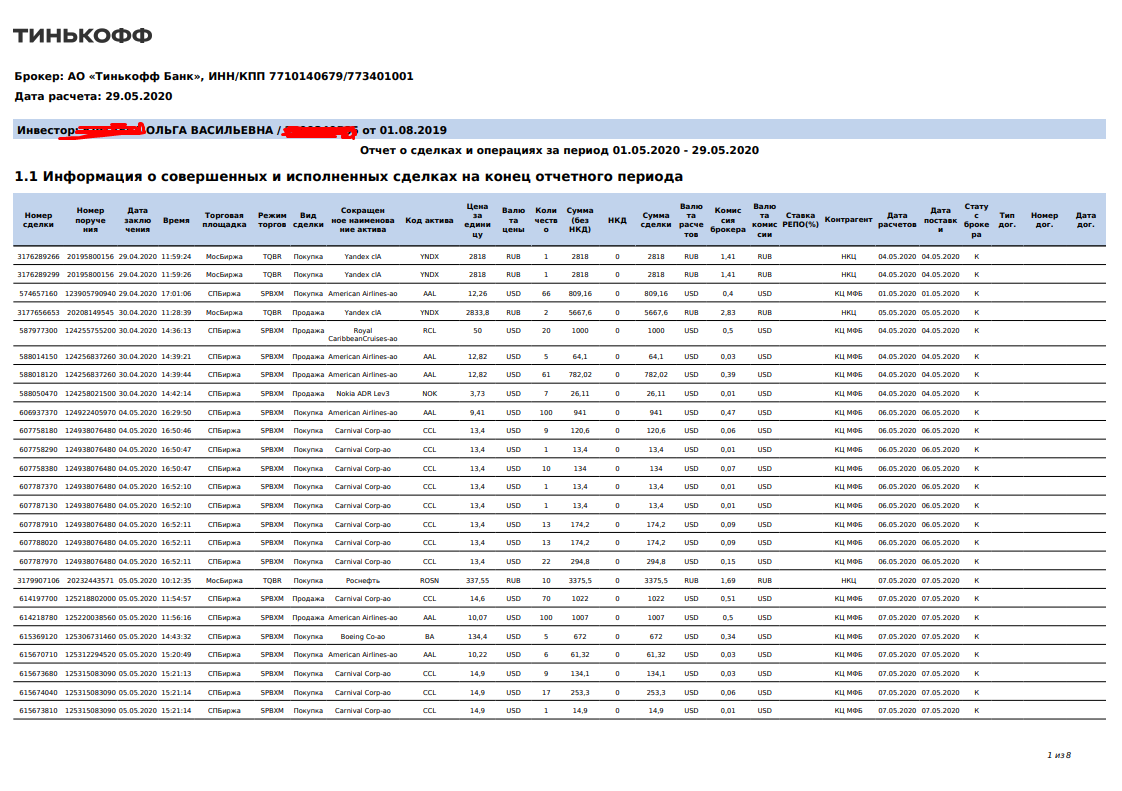The image size is (1122, 791).
Task: Click the 'Номер дог.' column header
Action: (x=1045, y=220)
